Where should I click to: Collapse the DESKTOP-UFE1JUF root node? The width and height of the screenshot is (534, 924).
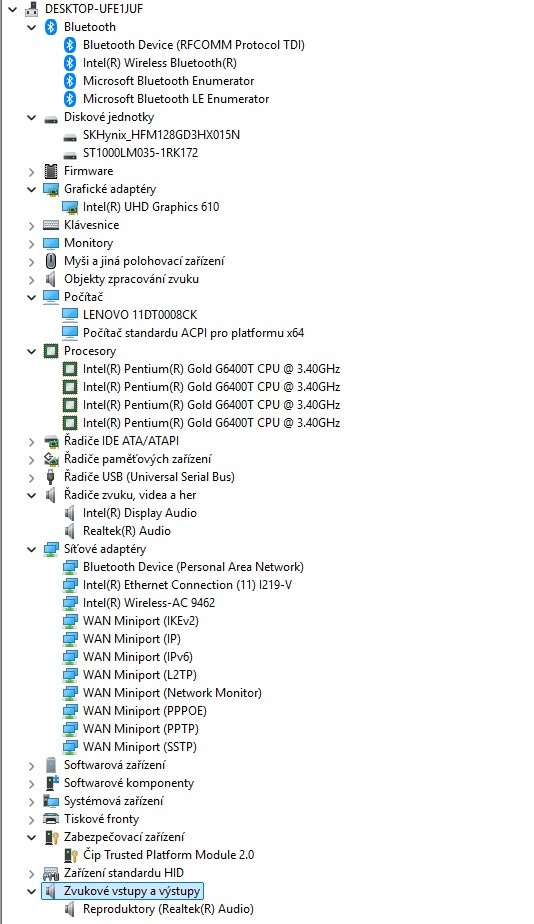[13, 9]
